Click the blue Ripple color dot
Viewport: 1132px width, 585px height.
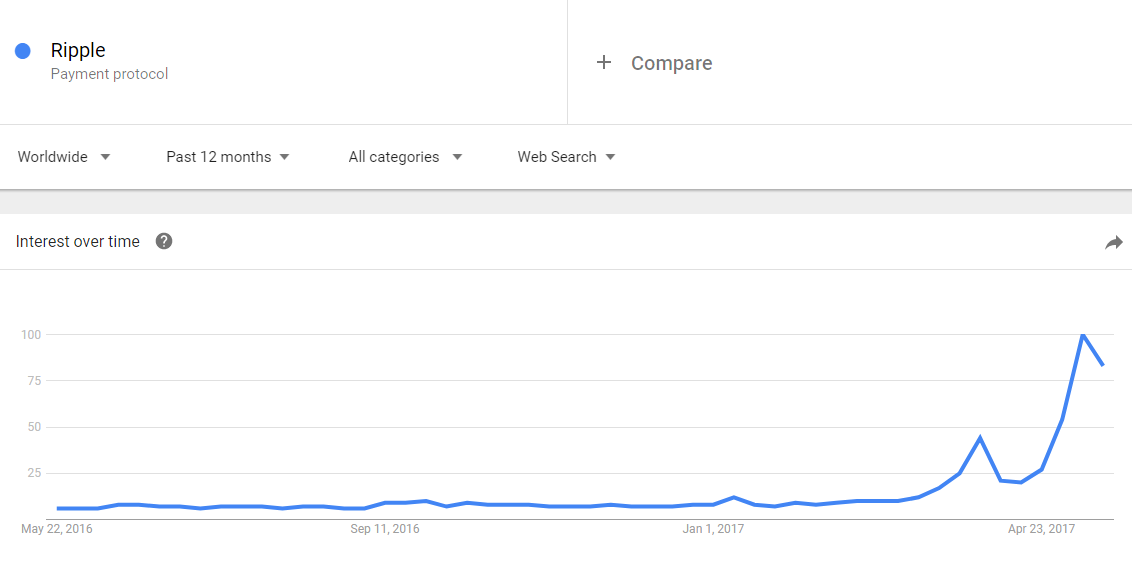pyautogui.click(x=22, y=51)
